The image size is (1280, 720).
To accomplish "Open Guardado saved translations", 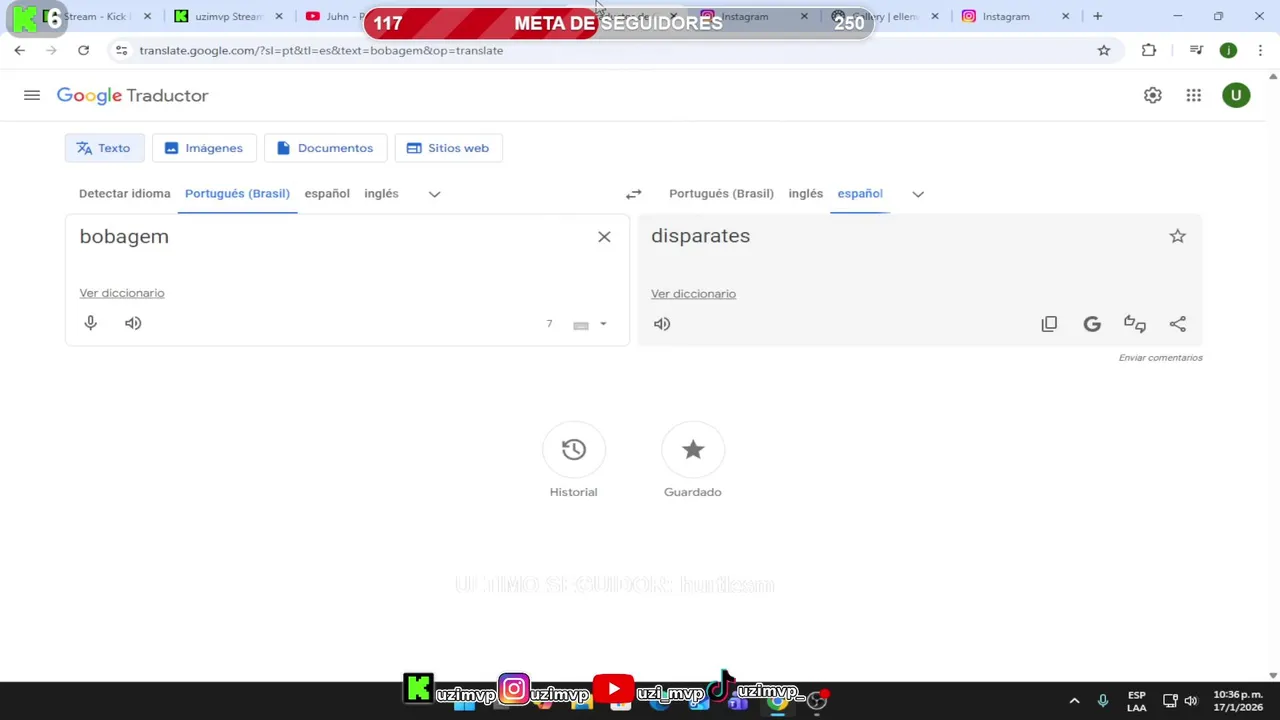I will point(693,450).
